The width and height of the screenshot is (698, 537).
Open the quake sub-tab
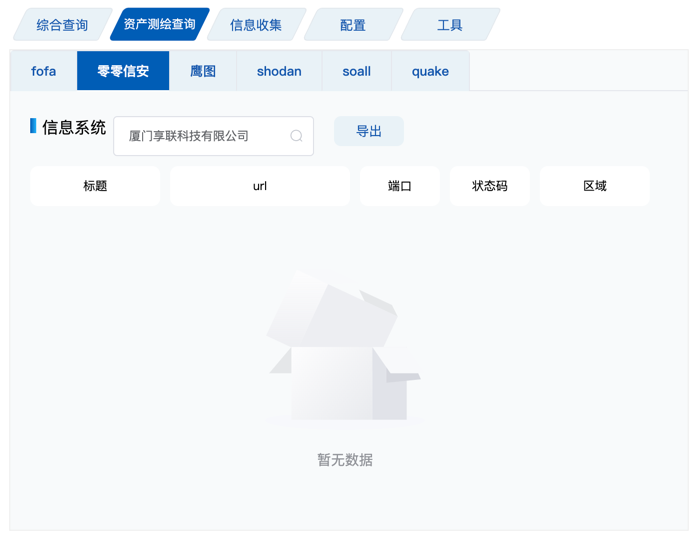click(x=430, y=71)
